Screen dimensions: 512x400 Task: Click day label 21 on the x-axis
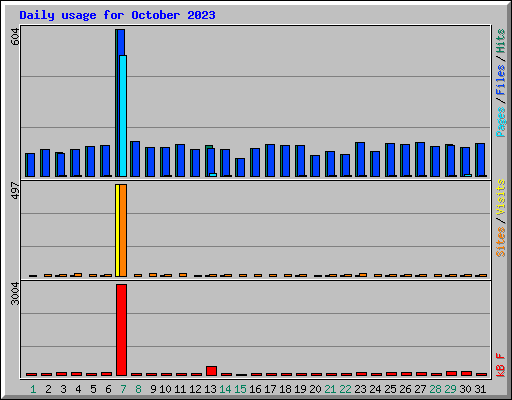[330, 389]
